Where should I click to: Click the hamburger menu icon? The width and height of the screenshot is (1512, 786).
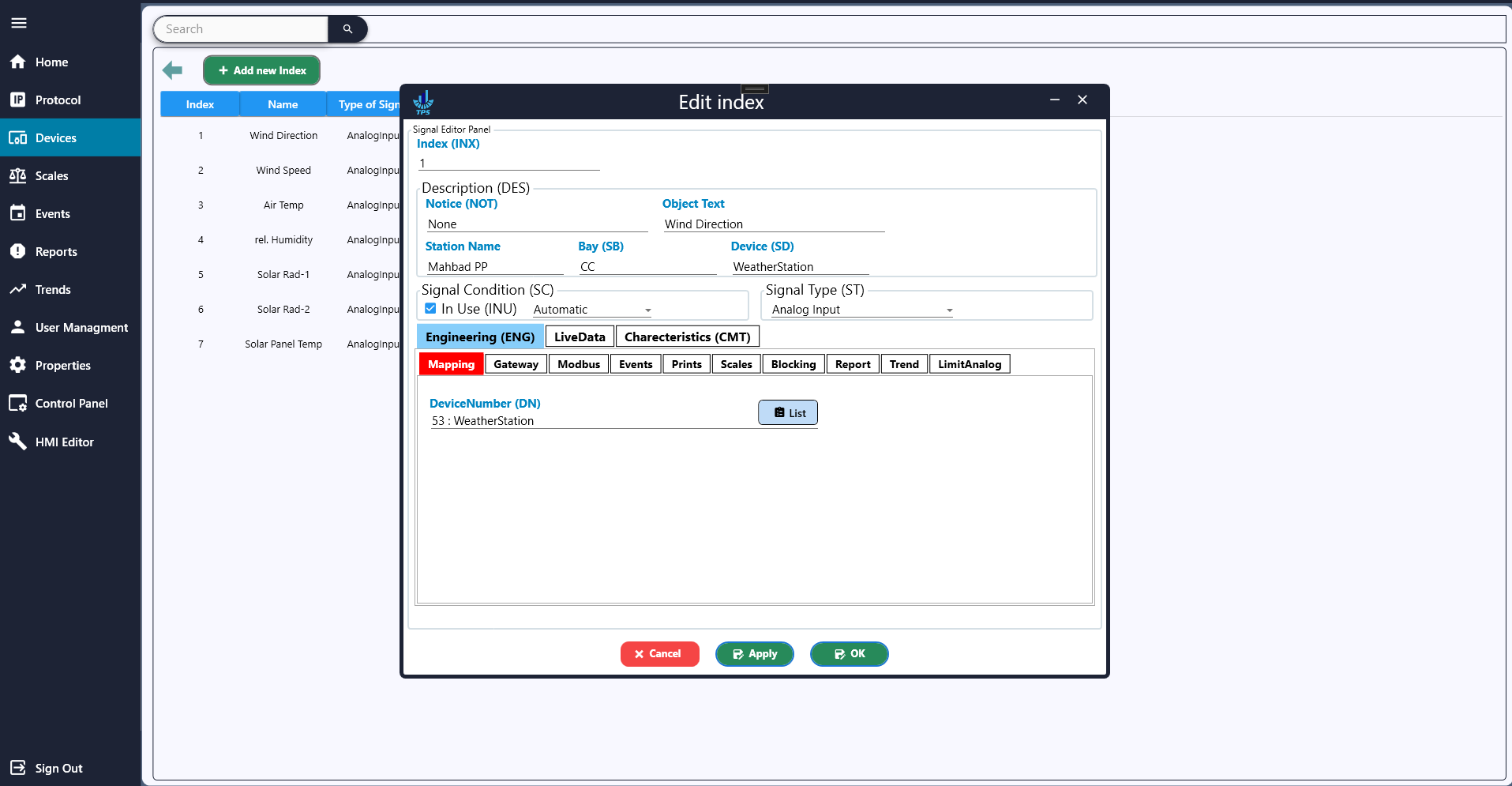(19, 23)
